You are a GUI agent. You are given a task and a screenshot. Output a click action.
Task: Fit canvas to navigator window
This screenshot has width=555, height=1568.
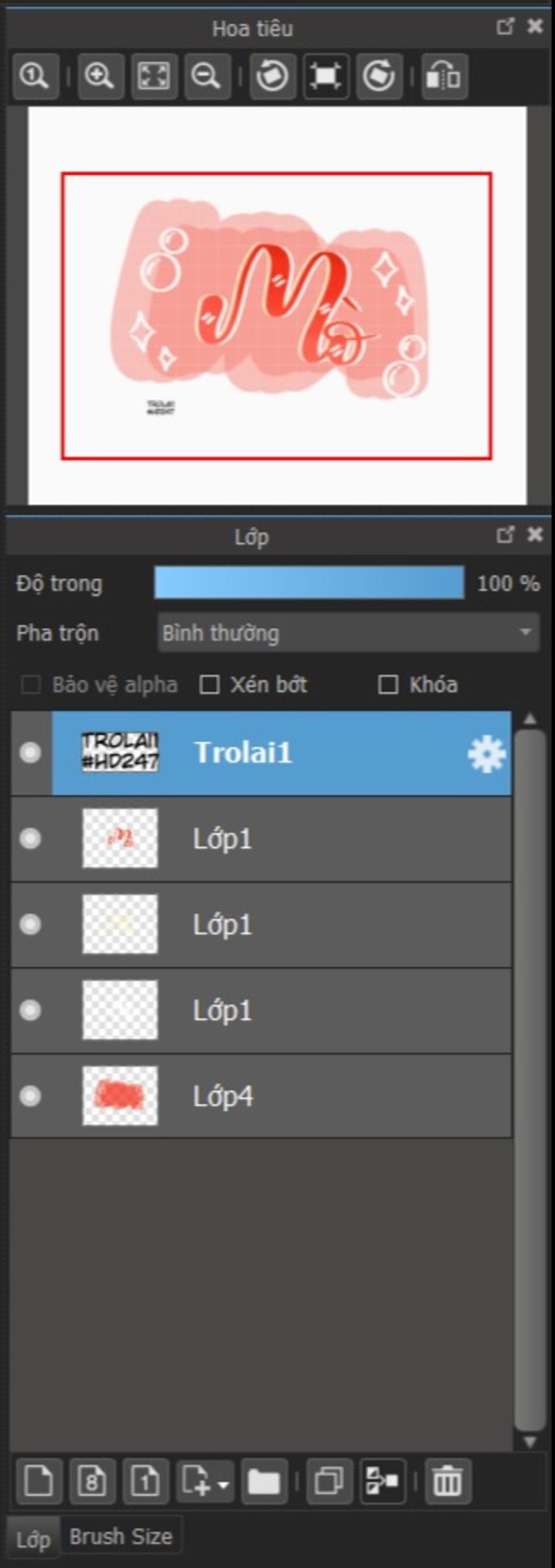click(x=154, y=77)
